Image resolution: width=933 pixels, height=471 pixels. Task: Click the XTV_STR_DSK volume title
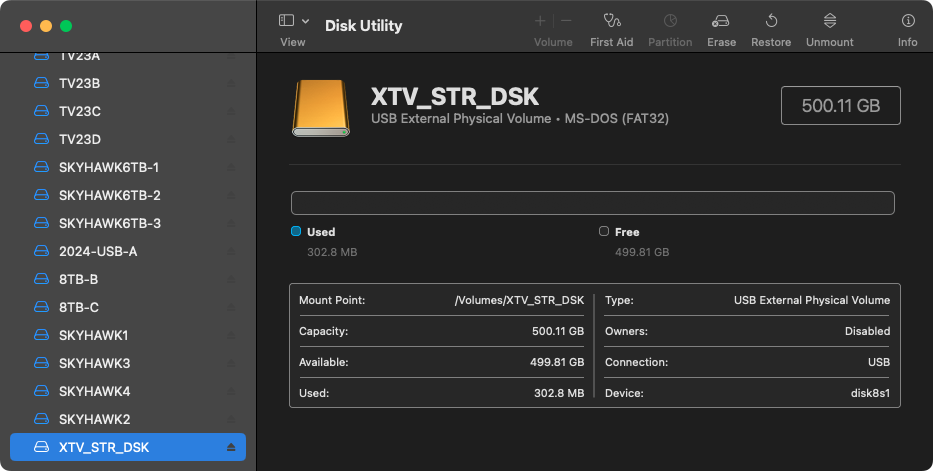(455, 96)
